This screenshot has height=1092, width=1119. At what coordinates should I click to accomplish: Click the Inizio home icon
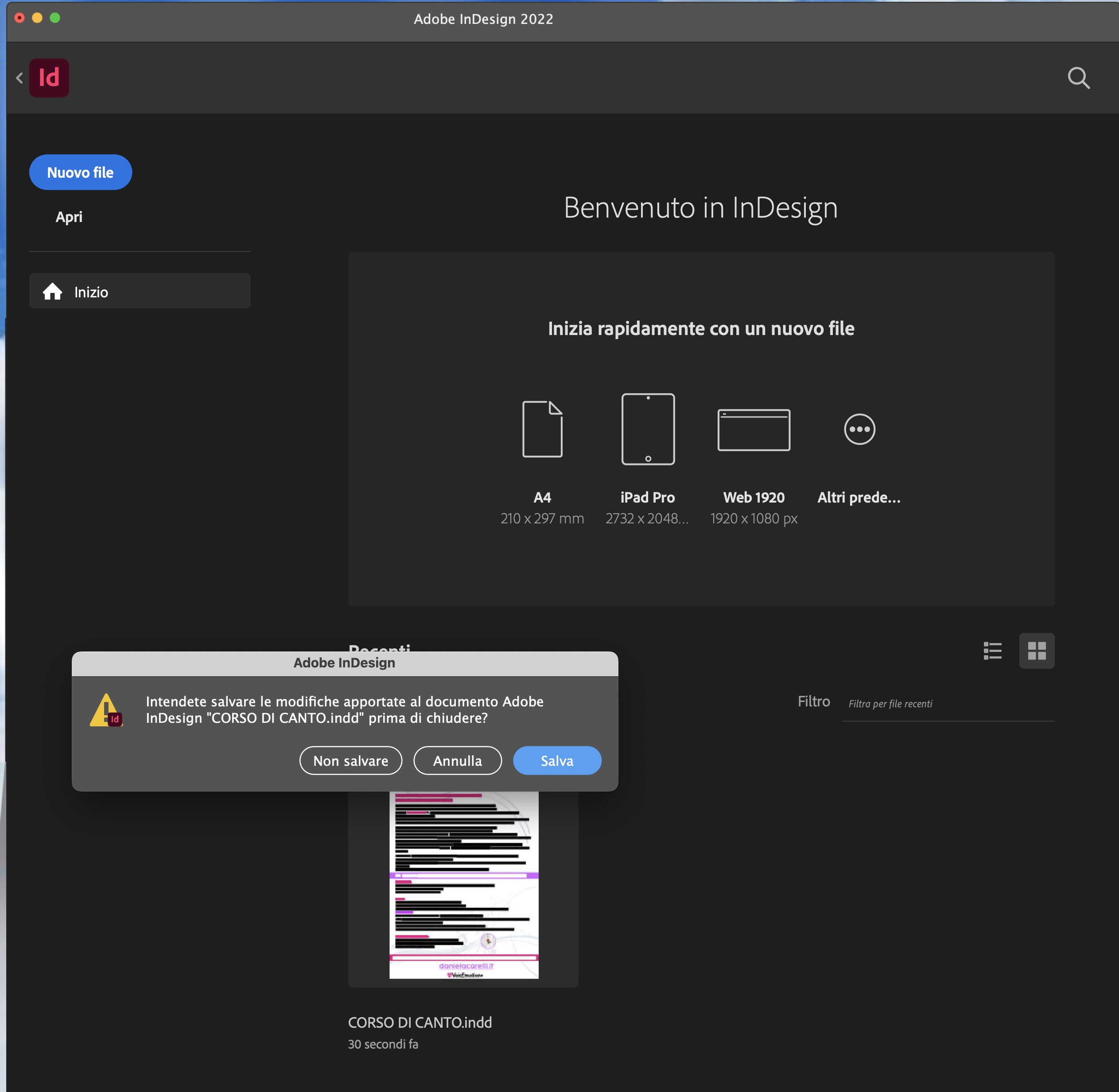point(53,292)
